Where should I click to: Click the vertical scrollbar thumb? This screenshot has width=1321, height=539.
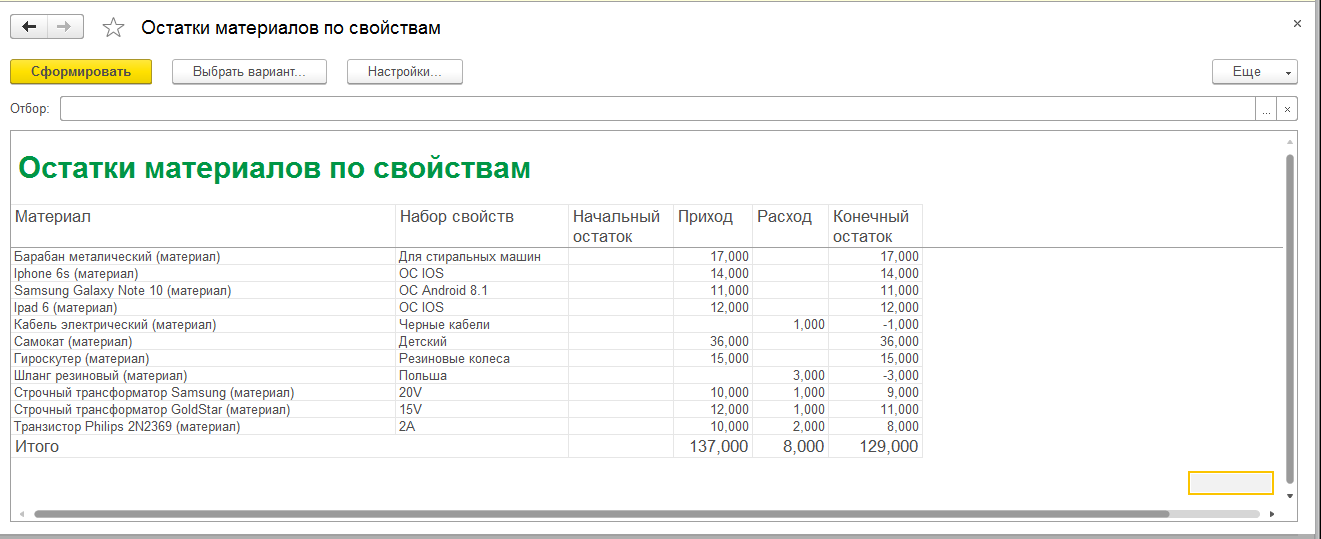pos(1290,320)
